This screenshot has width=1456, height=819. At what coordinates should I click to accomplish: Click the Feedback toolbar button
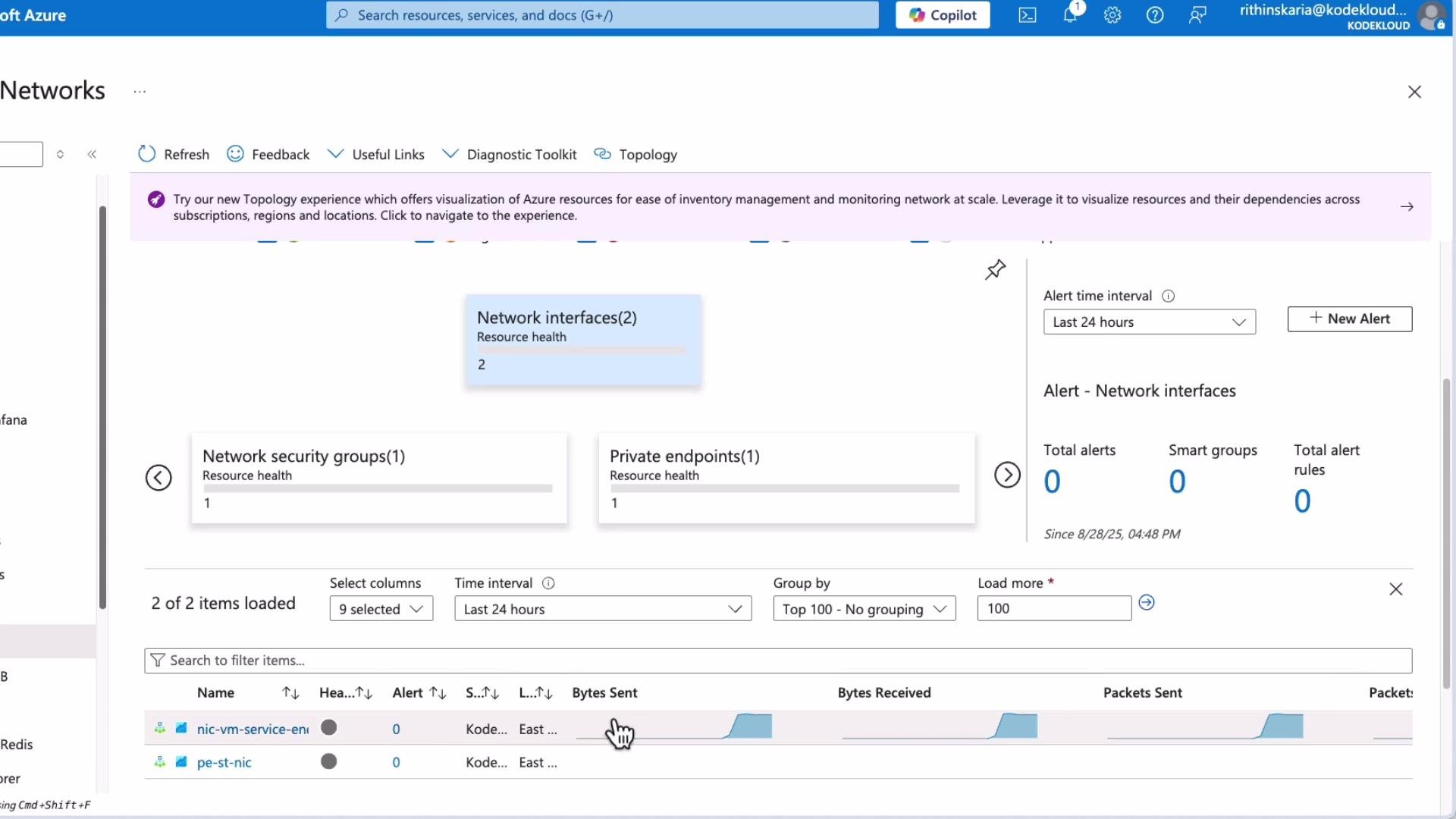pos(268,155)
